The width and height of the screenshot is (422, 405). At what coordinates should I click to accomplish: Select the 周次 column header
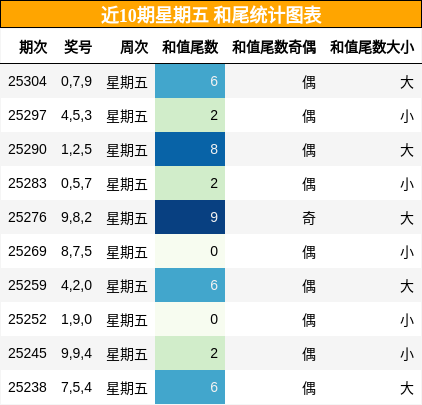[134, 47]
